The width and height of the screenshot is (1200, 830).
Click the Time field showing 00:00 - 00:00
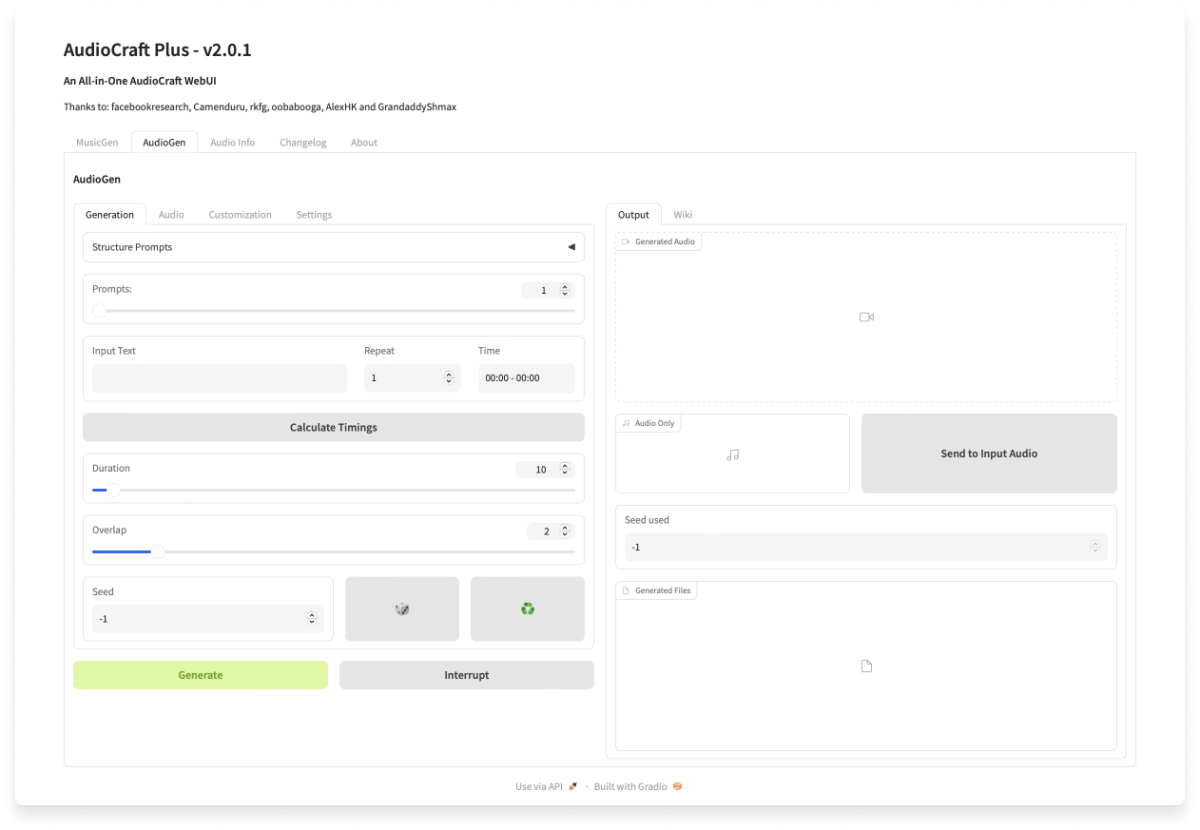526,378
